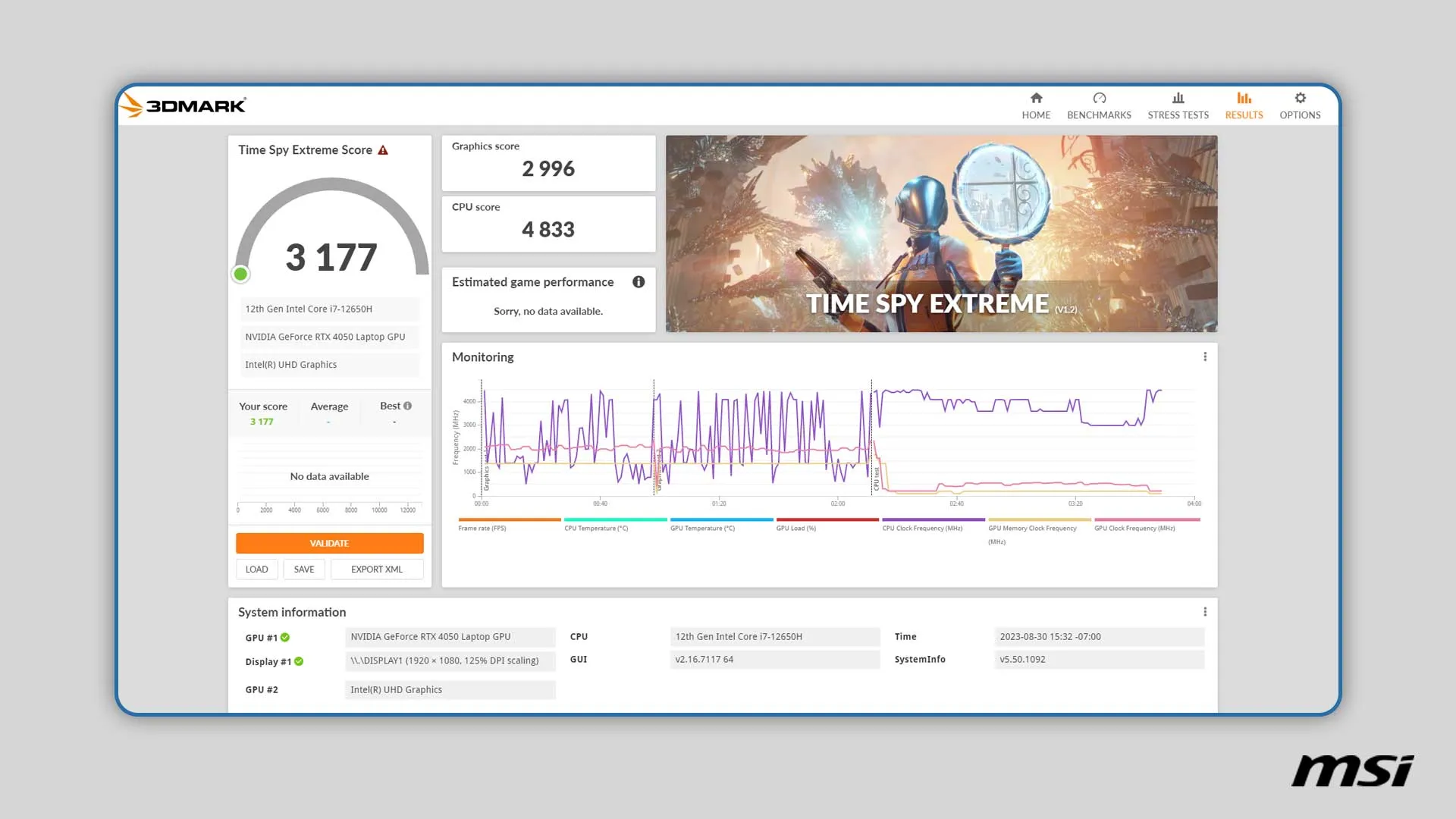The width and height of the screenshot is (1456, 819).
Task: Open the System information three-dot menu
Action: point(1205,612)
